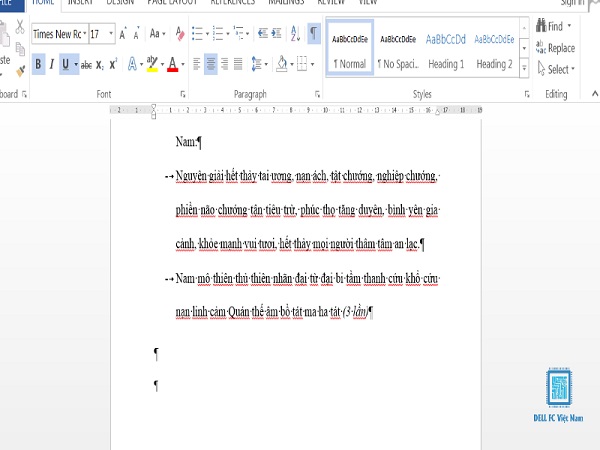This screenshot has width=600, height=450.
Task: Open the font size dropdown
Action: click(111, 34)
